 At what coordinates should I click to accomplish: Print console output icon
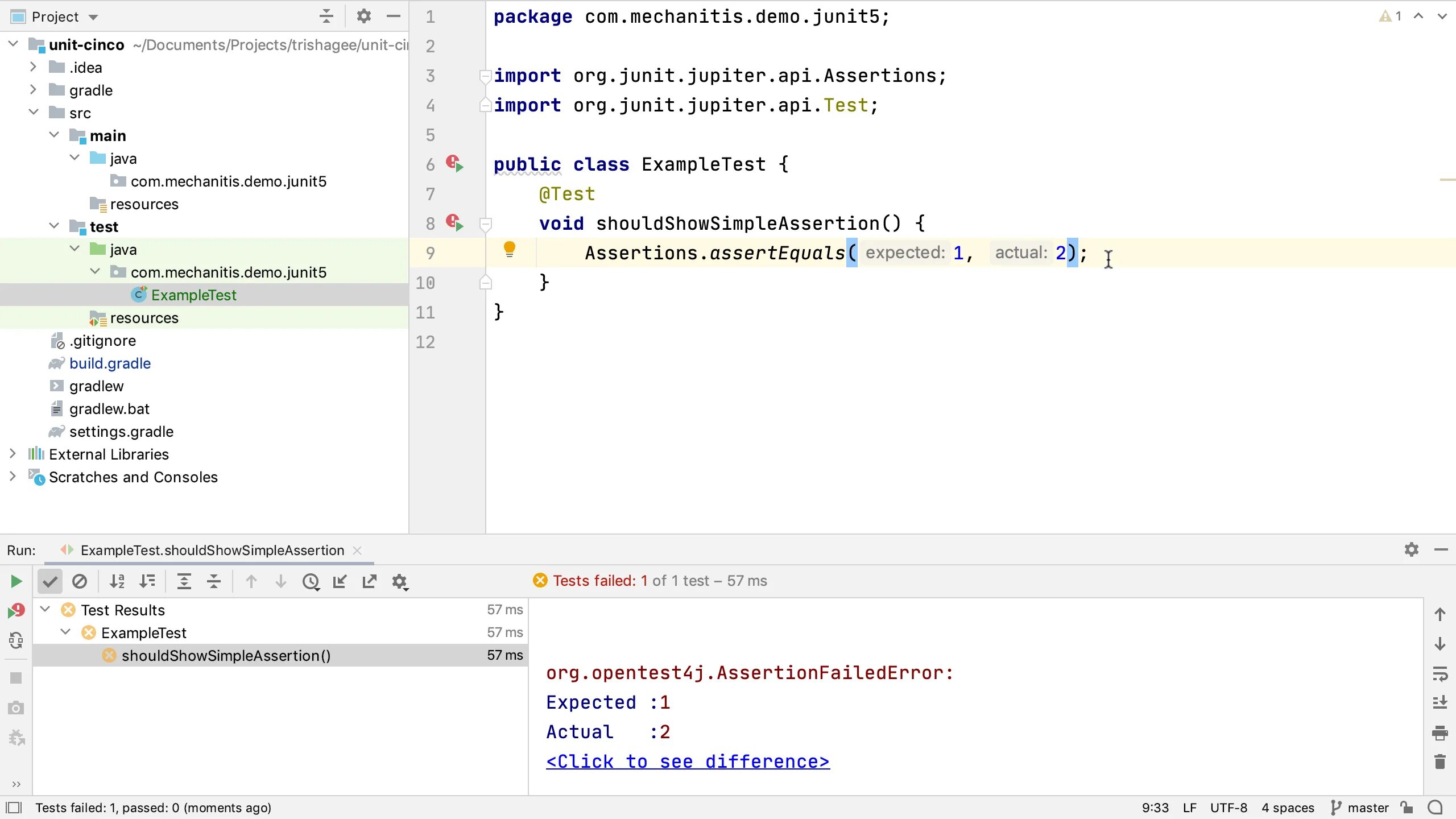tap(1440, 733)
